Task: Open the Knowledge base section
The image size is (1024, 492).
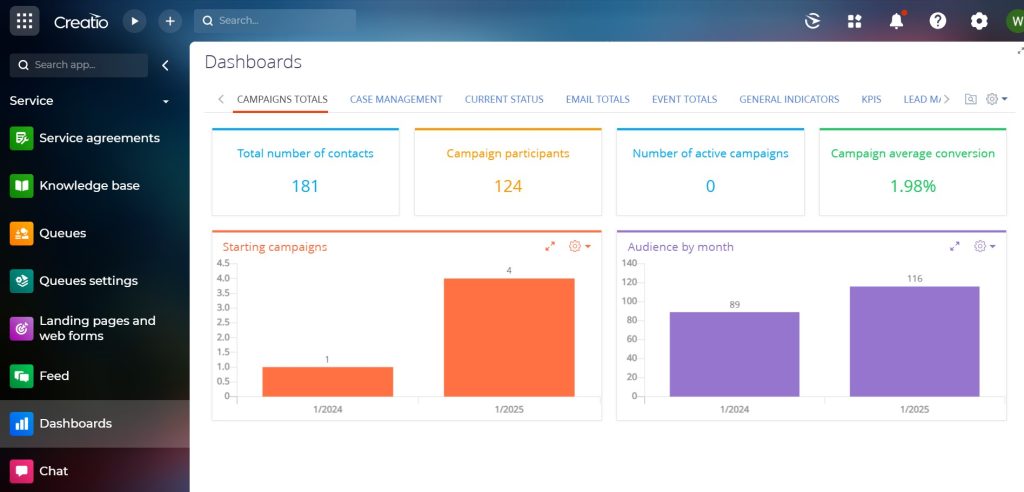Action: 89,186
